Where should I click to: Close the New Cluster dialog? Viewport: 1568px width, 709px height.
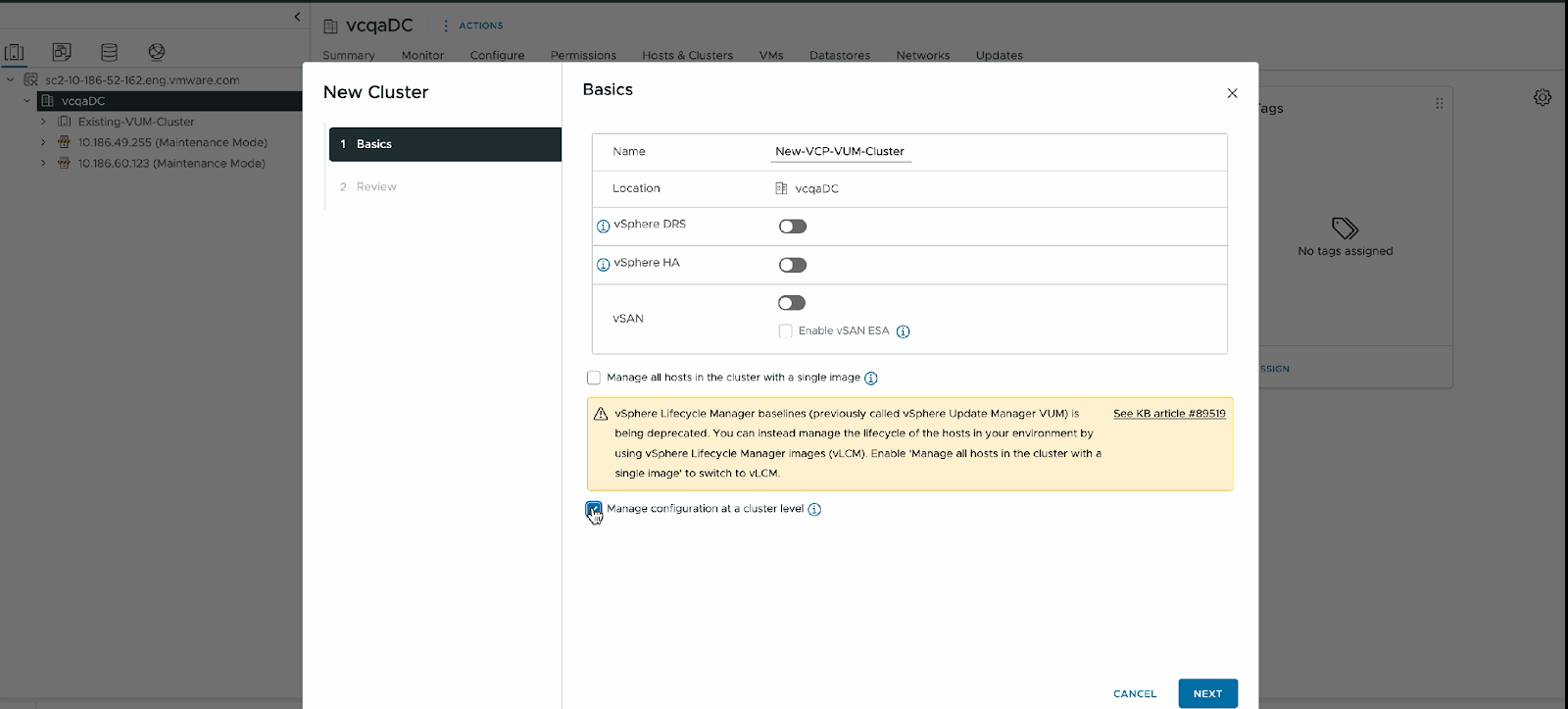(x=1232, y=93)
